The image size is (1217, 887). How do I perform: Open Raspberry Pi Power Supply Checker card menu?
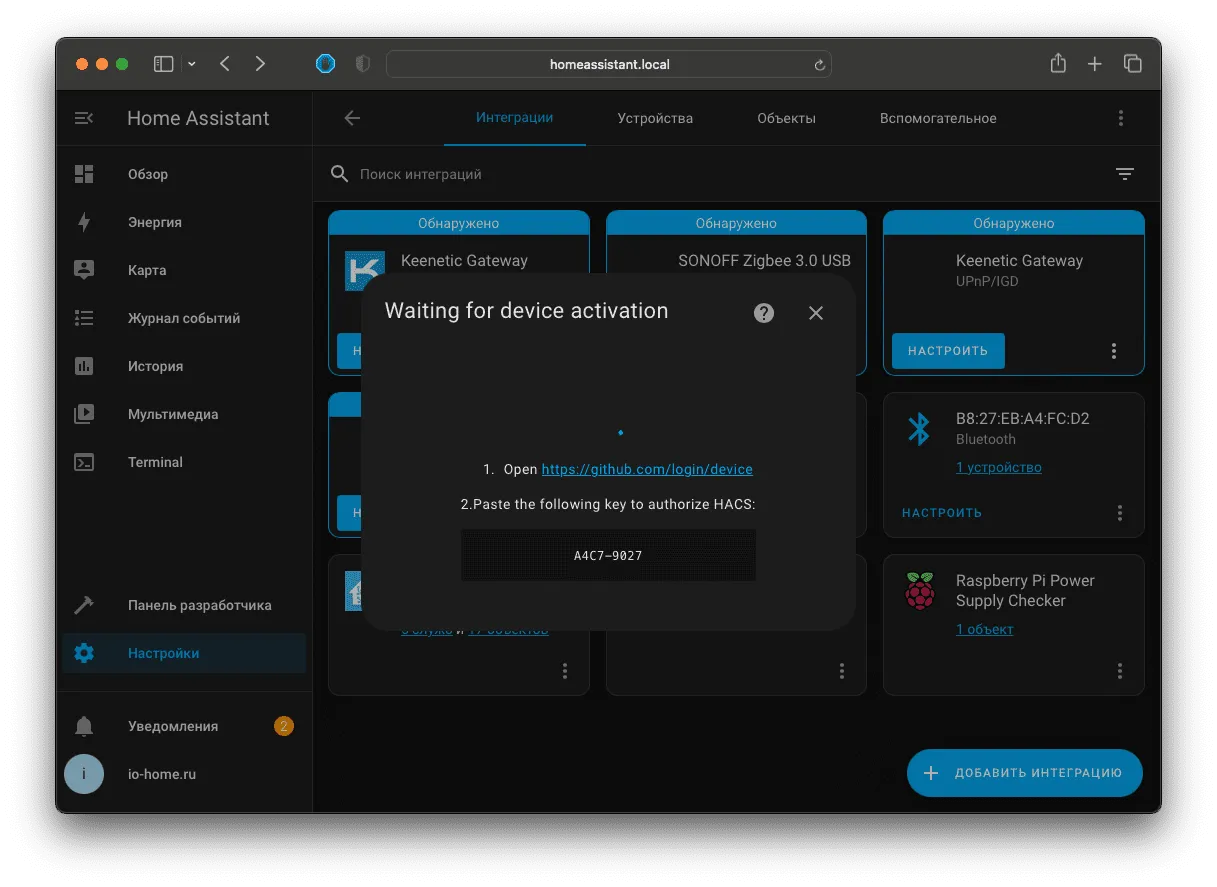[x=1120, y=671]
